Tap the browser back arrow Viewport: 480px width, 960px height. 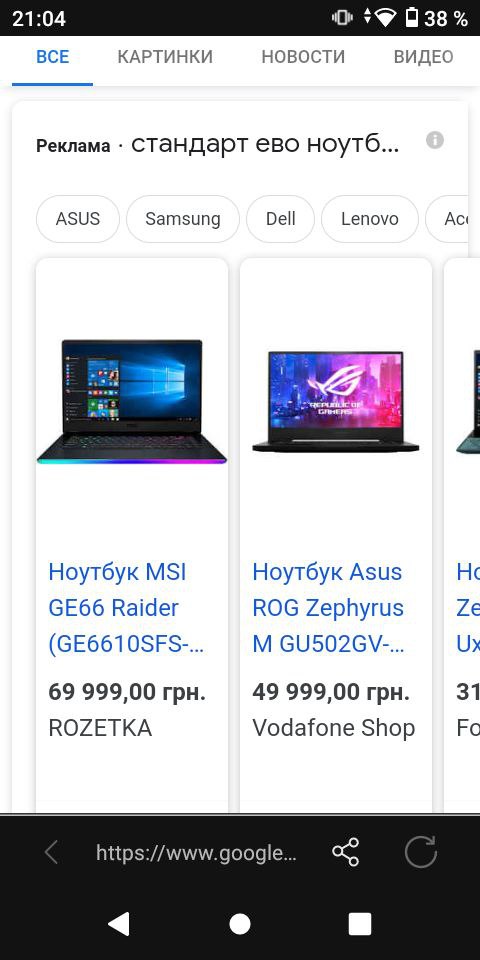[x=51, y=852]
